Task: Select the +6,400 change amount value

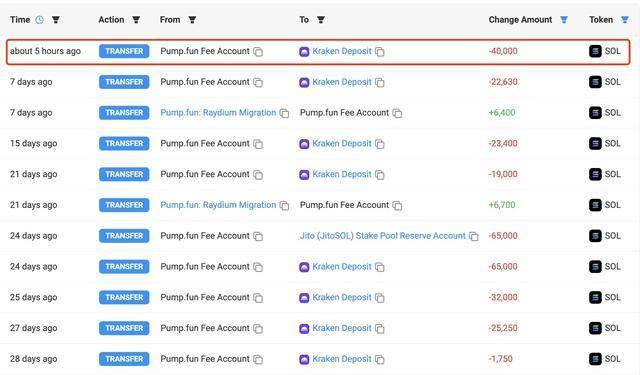Action: 502,113
